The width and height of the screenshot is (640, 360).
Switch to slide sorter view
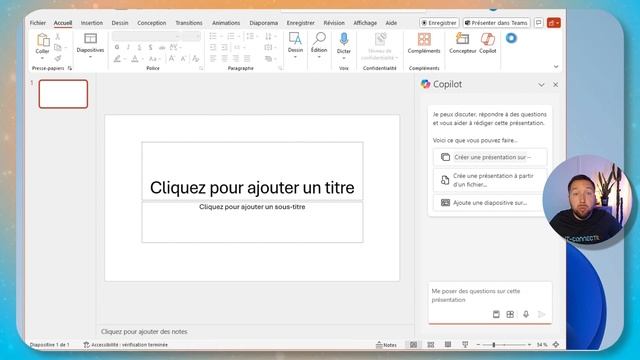tap(431, 344)
